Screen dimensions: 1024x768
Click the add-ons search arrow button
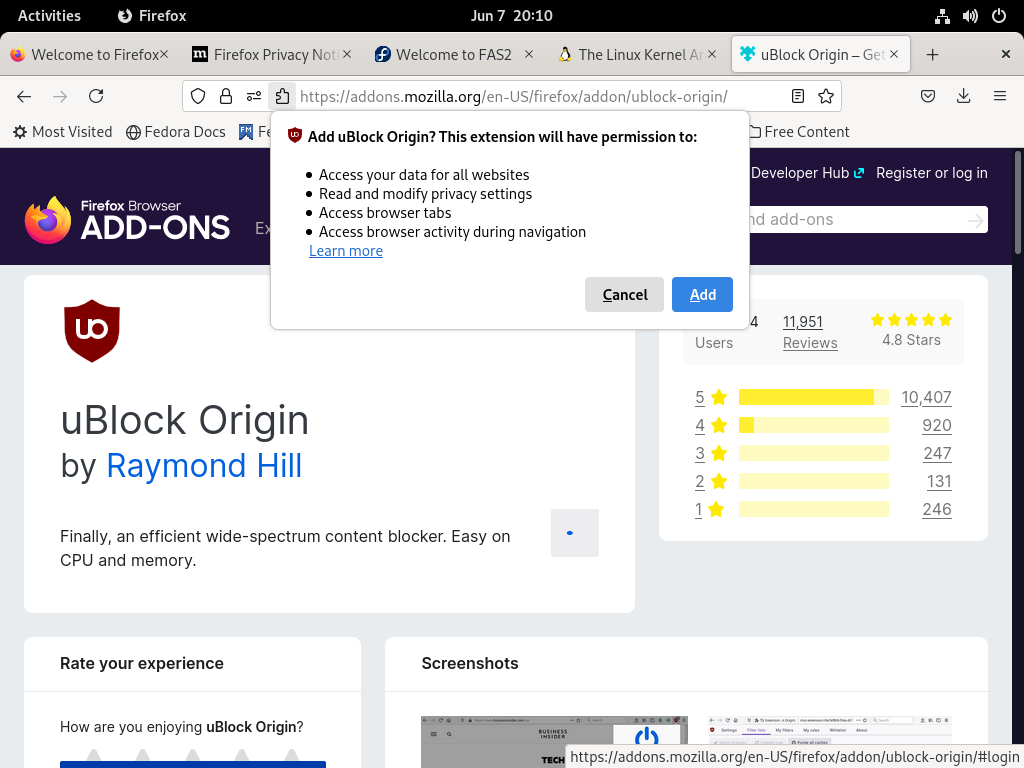[x=975, y=221]
